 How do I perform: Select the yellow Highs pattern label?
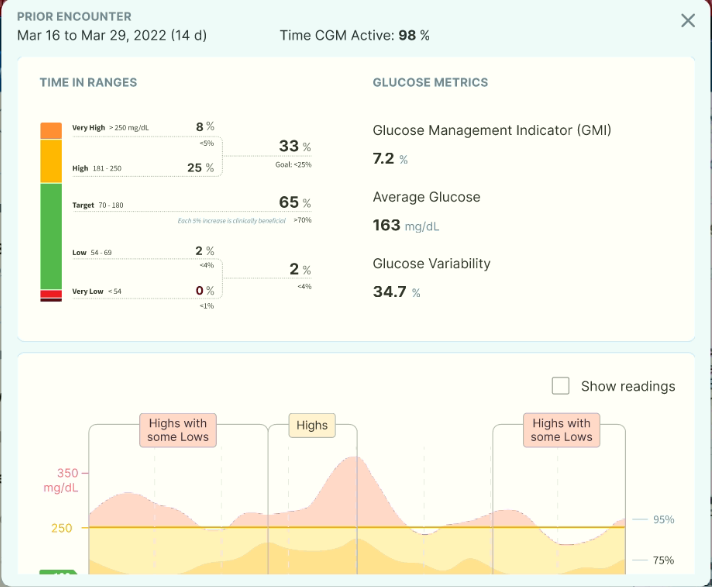(x=312, y=425)
